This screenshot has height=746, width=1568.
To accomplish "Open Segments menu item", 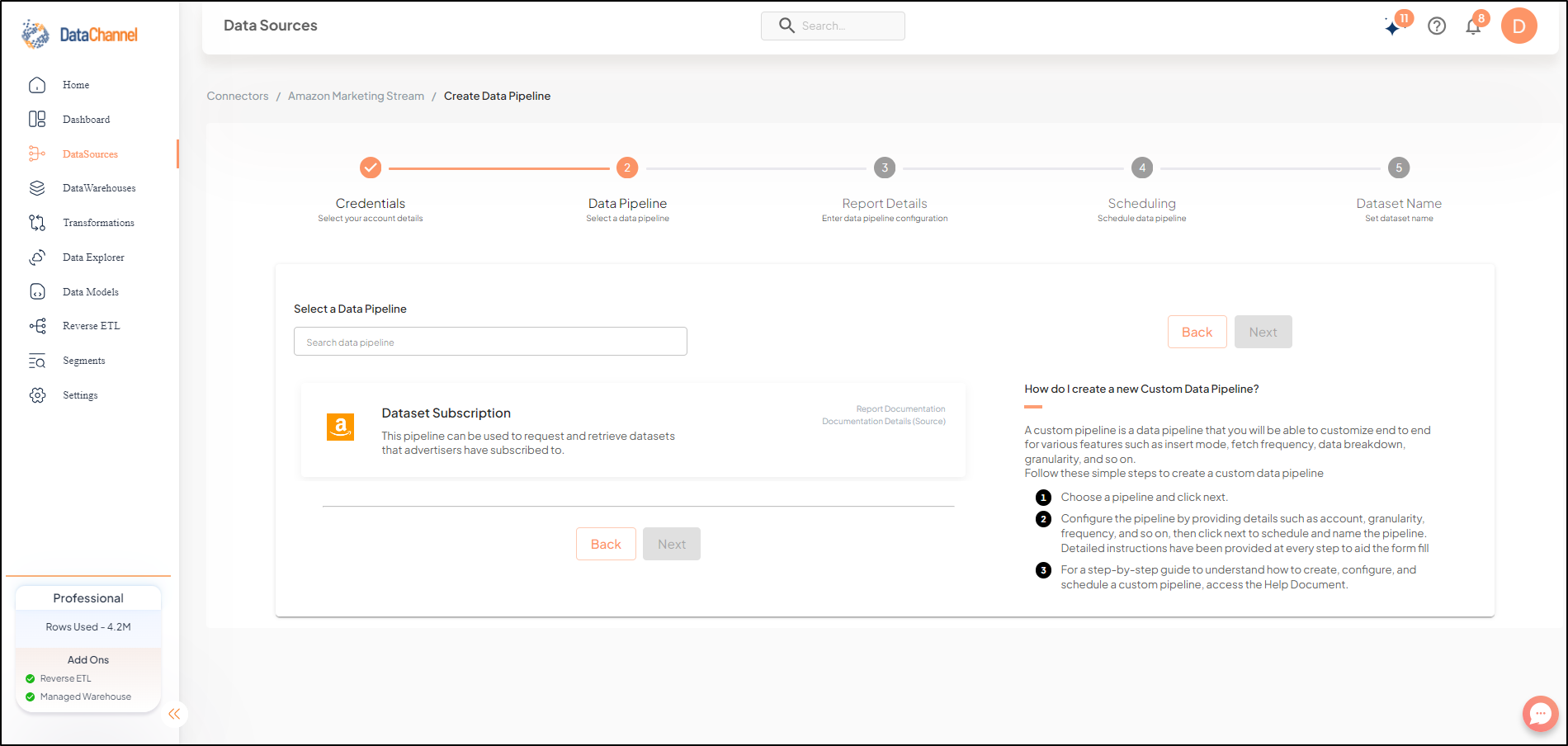I will (x=83, y=361).
